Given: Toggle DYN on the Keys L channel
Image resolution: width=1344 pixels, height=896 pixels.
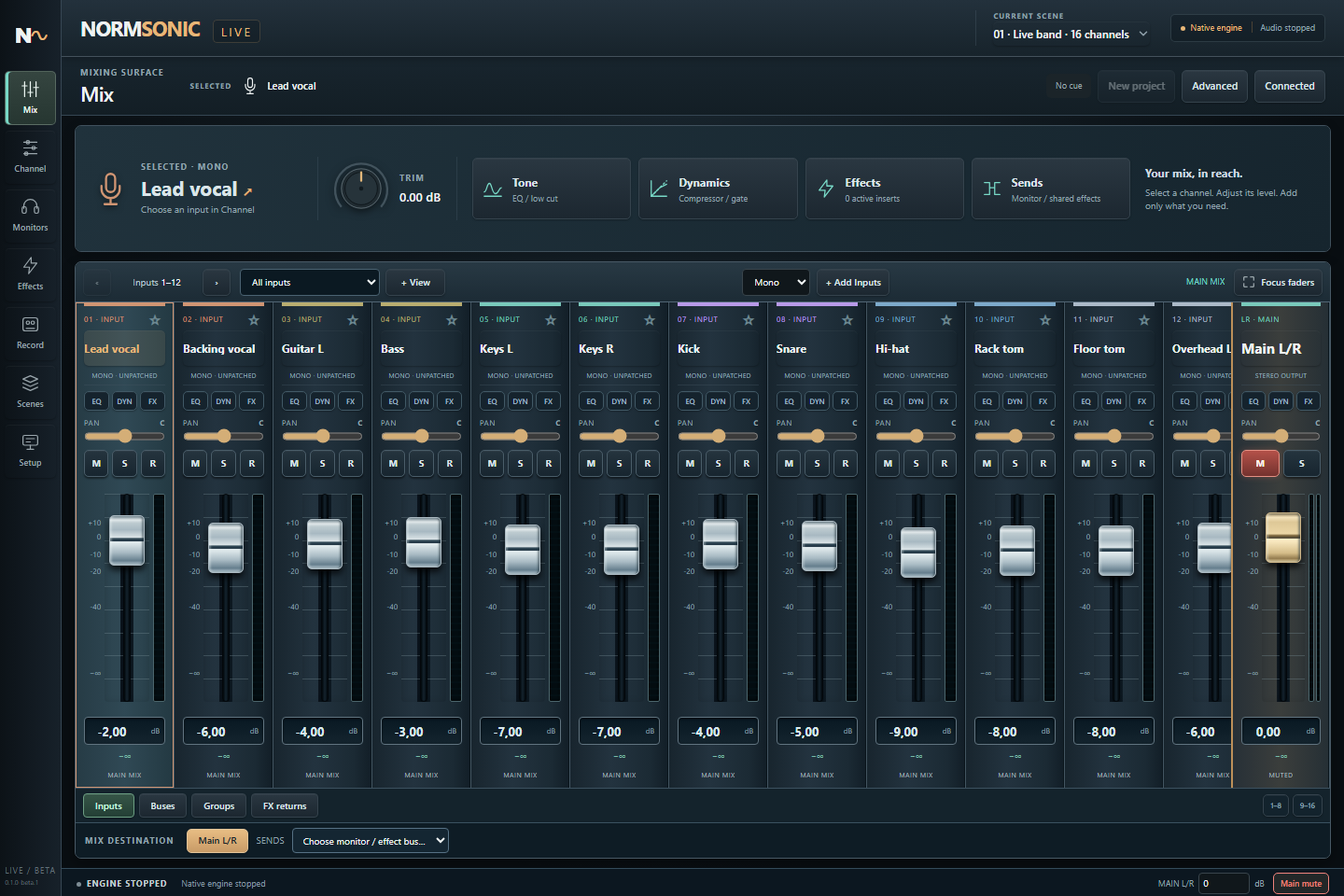Looking at the screenshot, I should (520, 401).
